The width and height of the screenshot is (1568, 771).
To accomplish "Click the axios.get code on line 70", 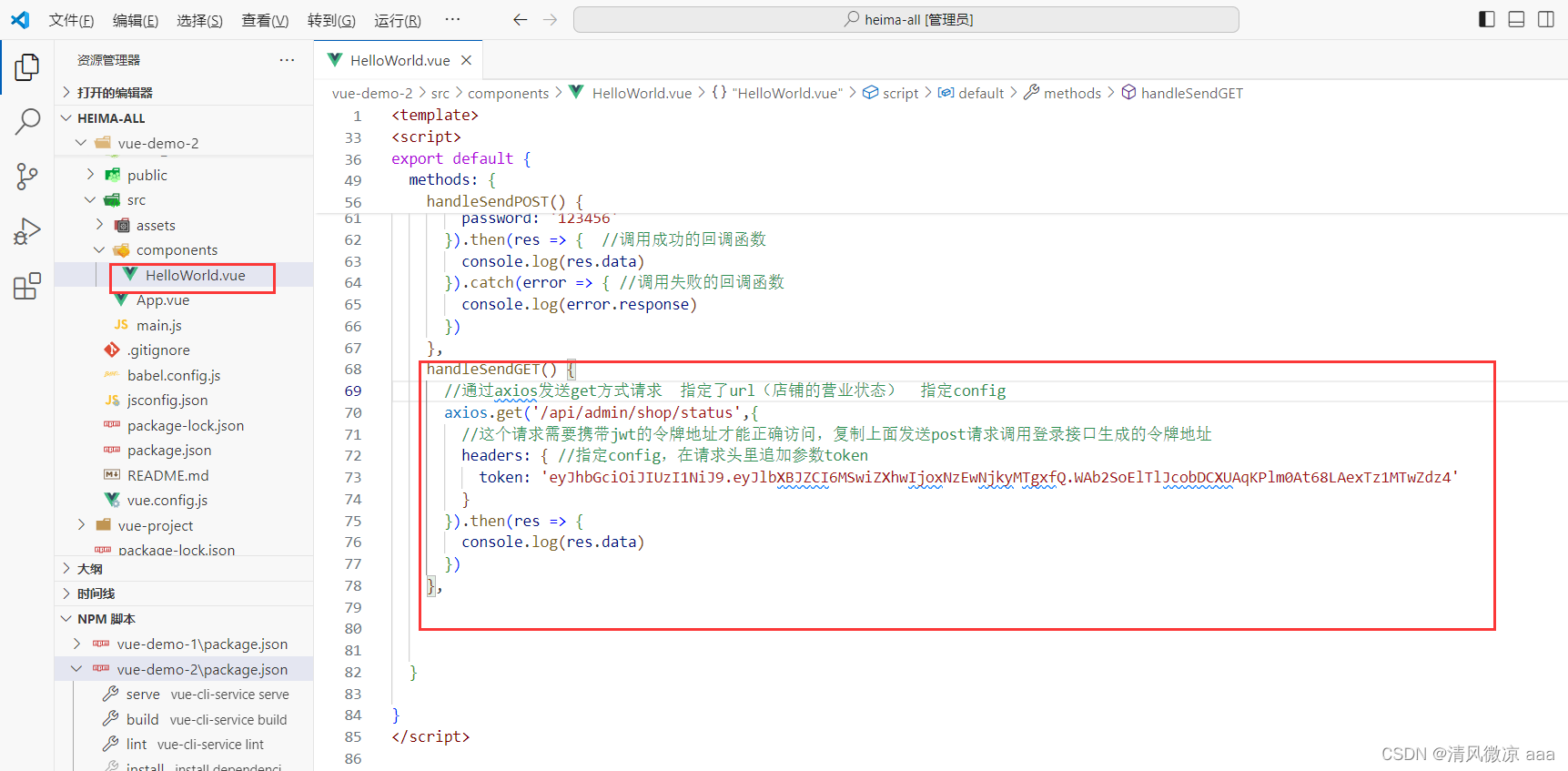I will click(x=601, y=412).
